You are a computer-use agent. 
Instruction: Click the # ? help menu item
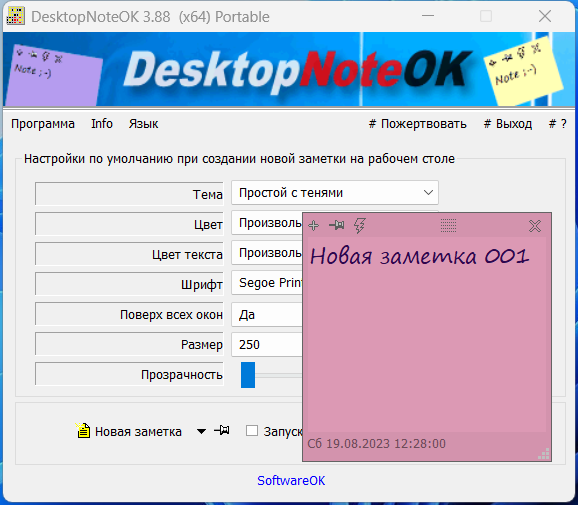click(x=557, y=124)
